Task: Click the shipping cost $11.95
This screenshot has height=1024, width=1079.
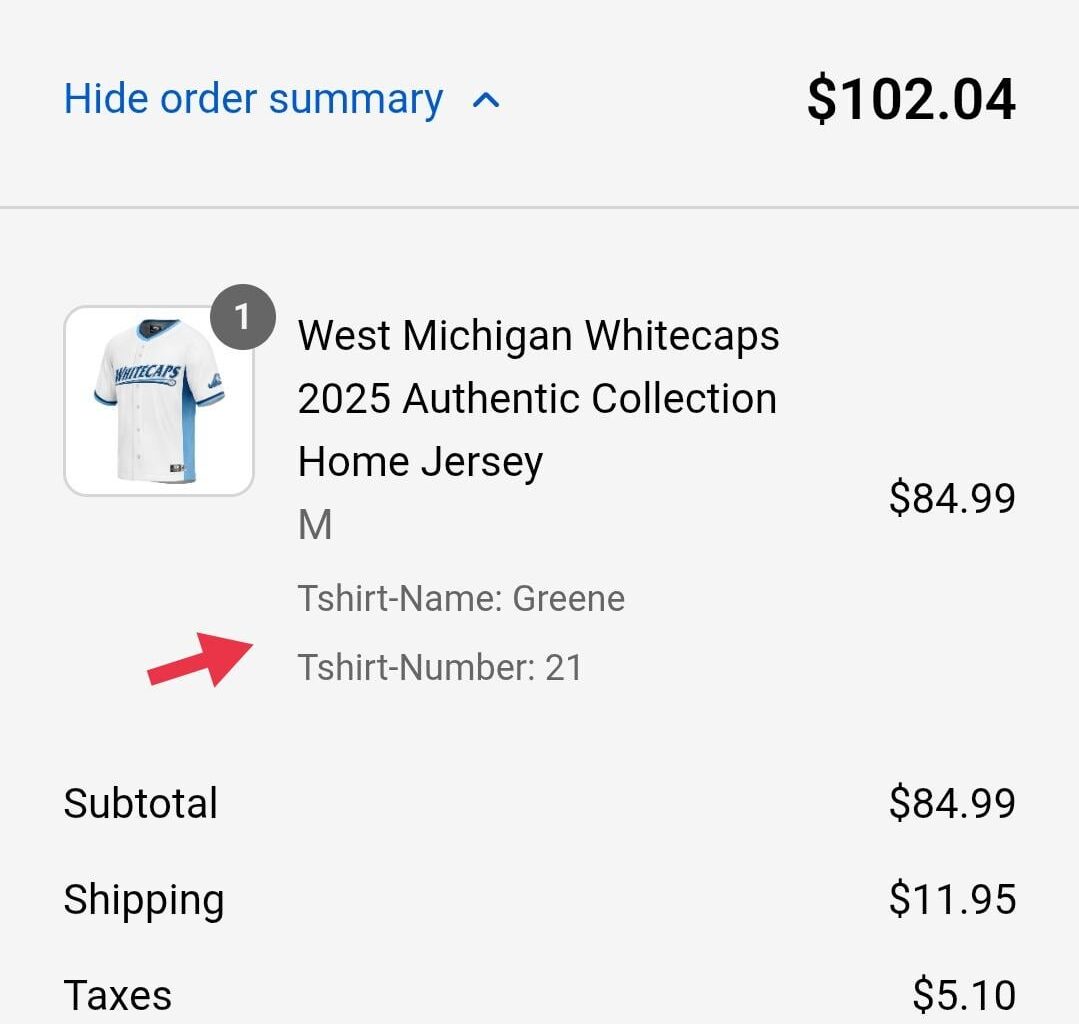Action: [953, 897]
